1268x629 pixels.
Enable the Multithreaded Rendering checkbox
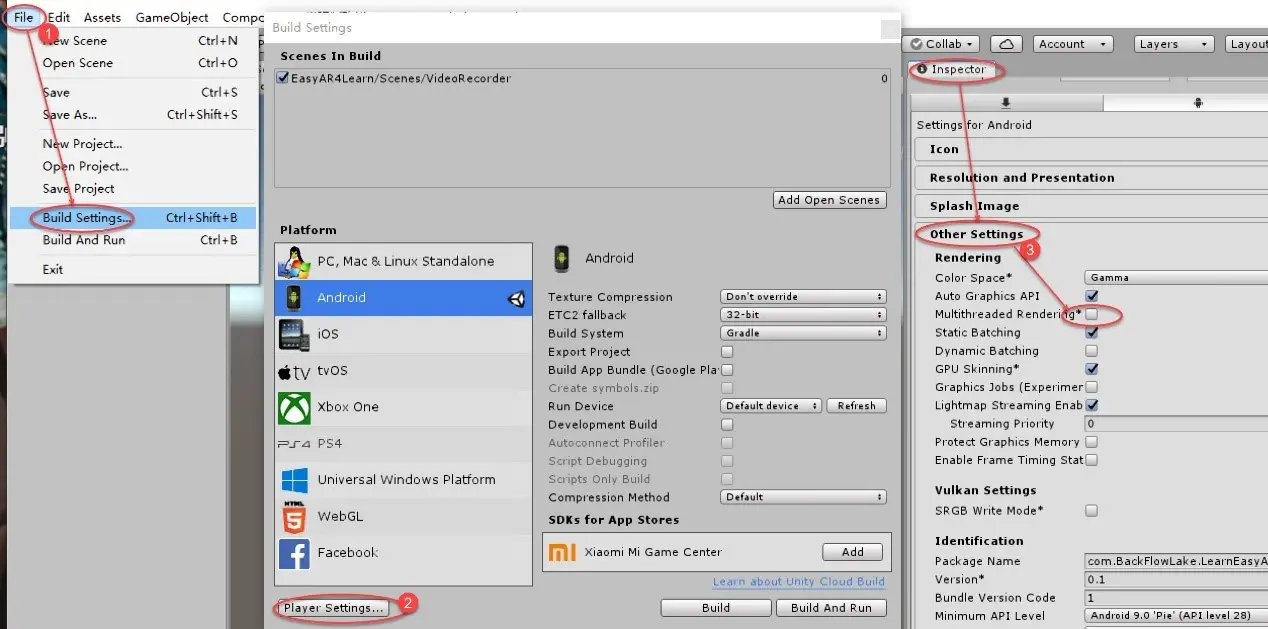point(1091,314)
